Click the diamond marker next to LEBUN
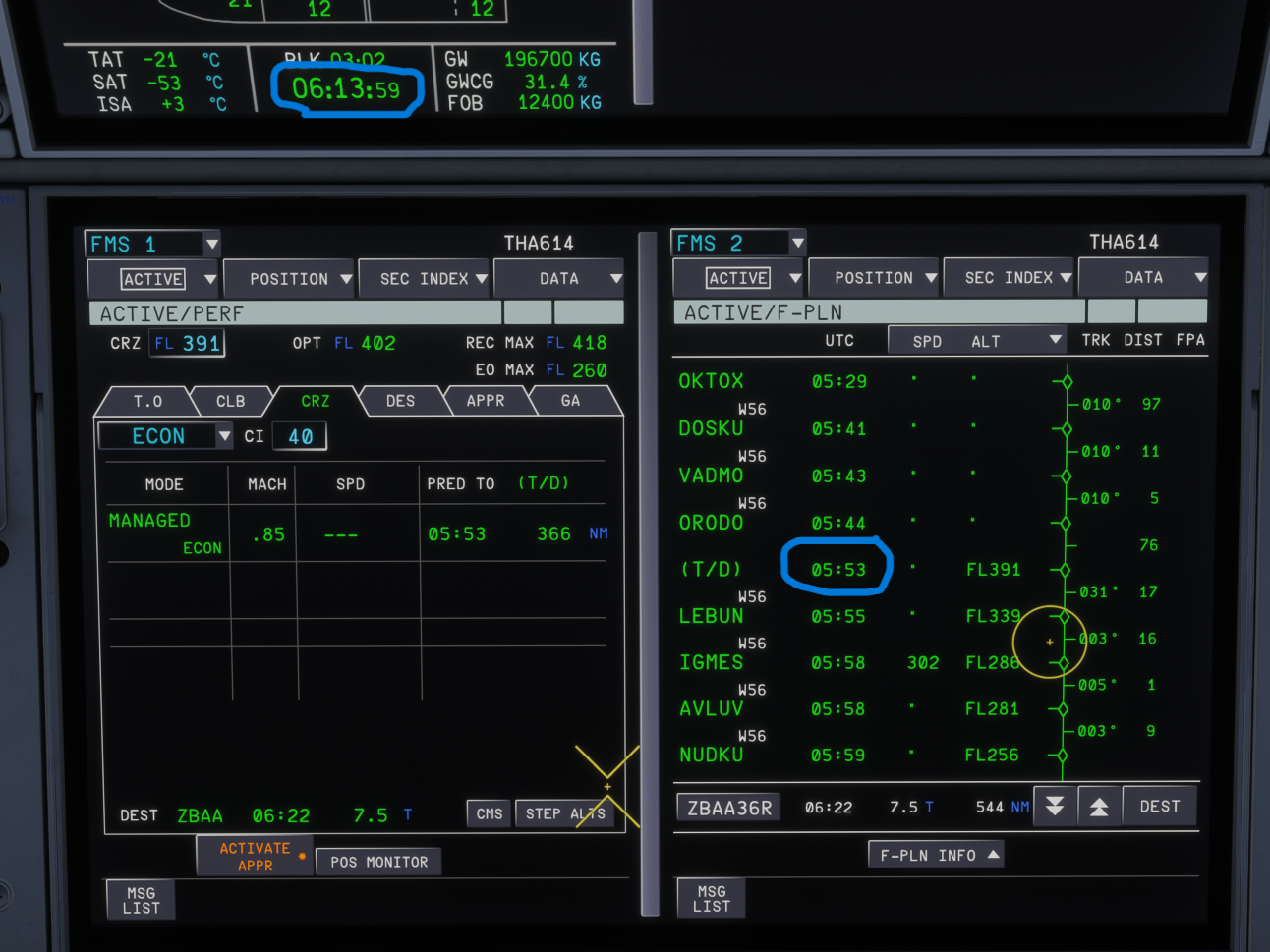 pos(1063,617)
